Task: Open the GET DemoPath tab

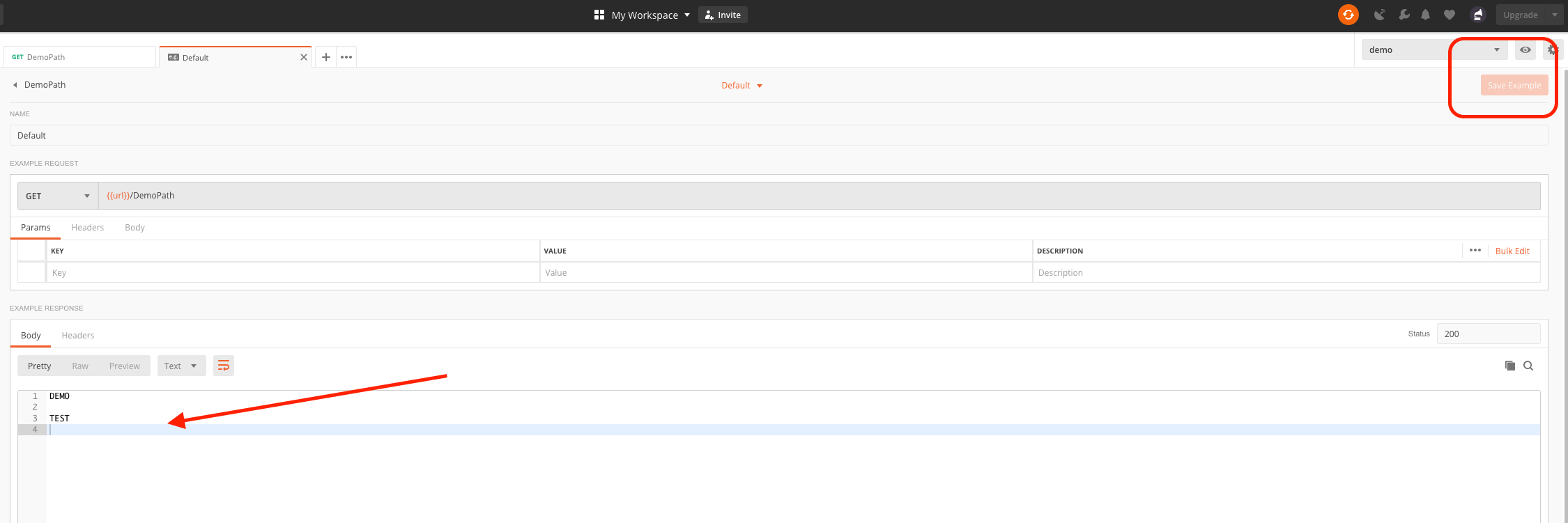Action: [x=79, y=57]
